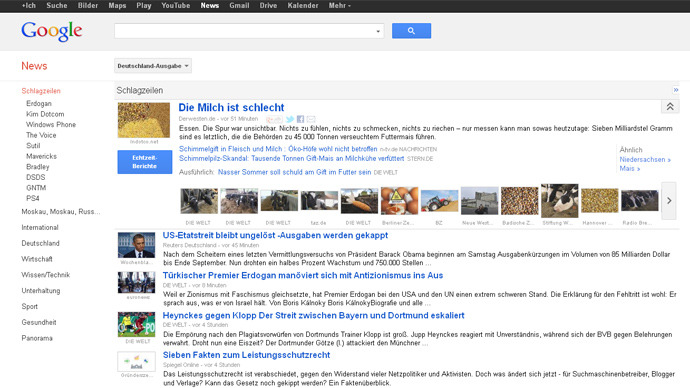Open the football players DIE WELT thumbnail
Viewport: 690px width, 388px height.
(x=136, y=324)
